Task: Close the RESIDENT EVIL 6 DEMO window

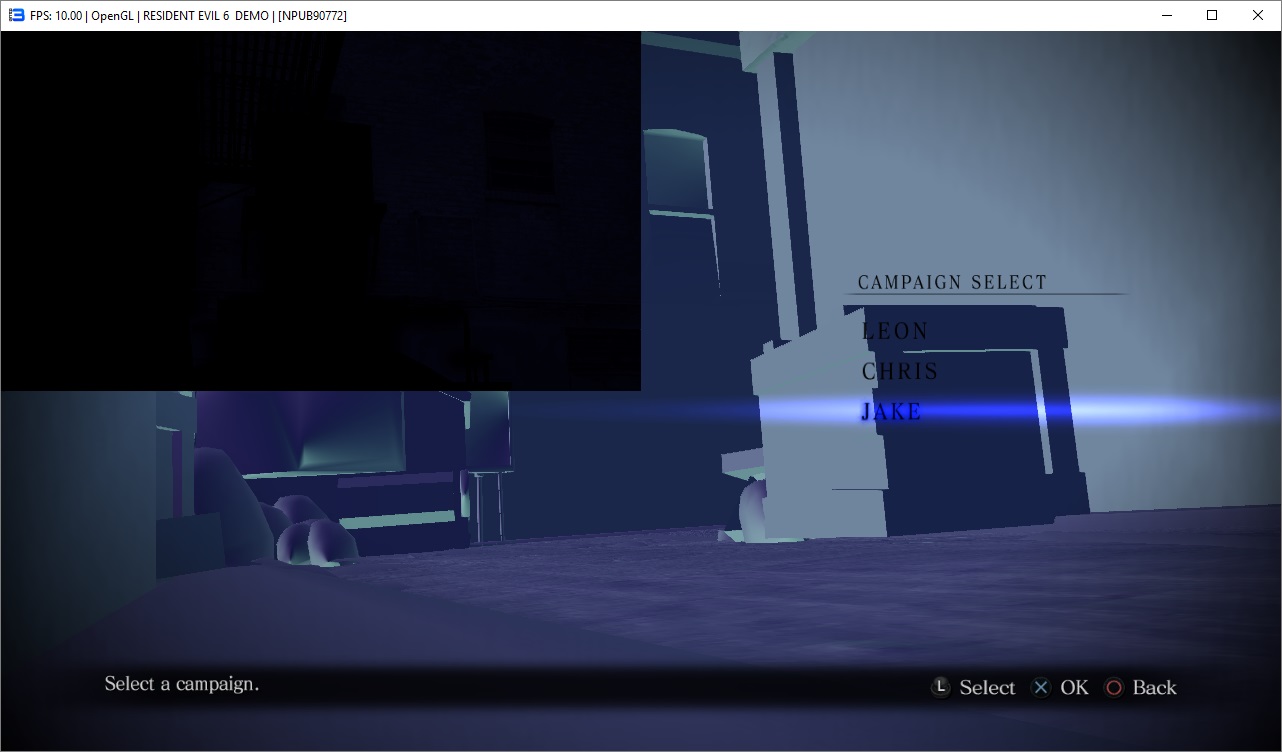Action: point(1258,15)
